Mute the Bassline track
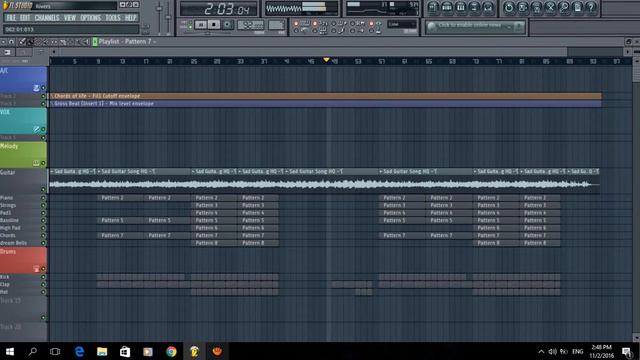 coord(43,220)
